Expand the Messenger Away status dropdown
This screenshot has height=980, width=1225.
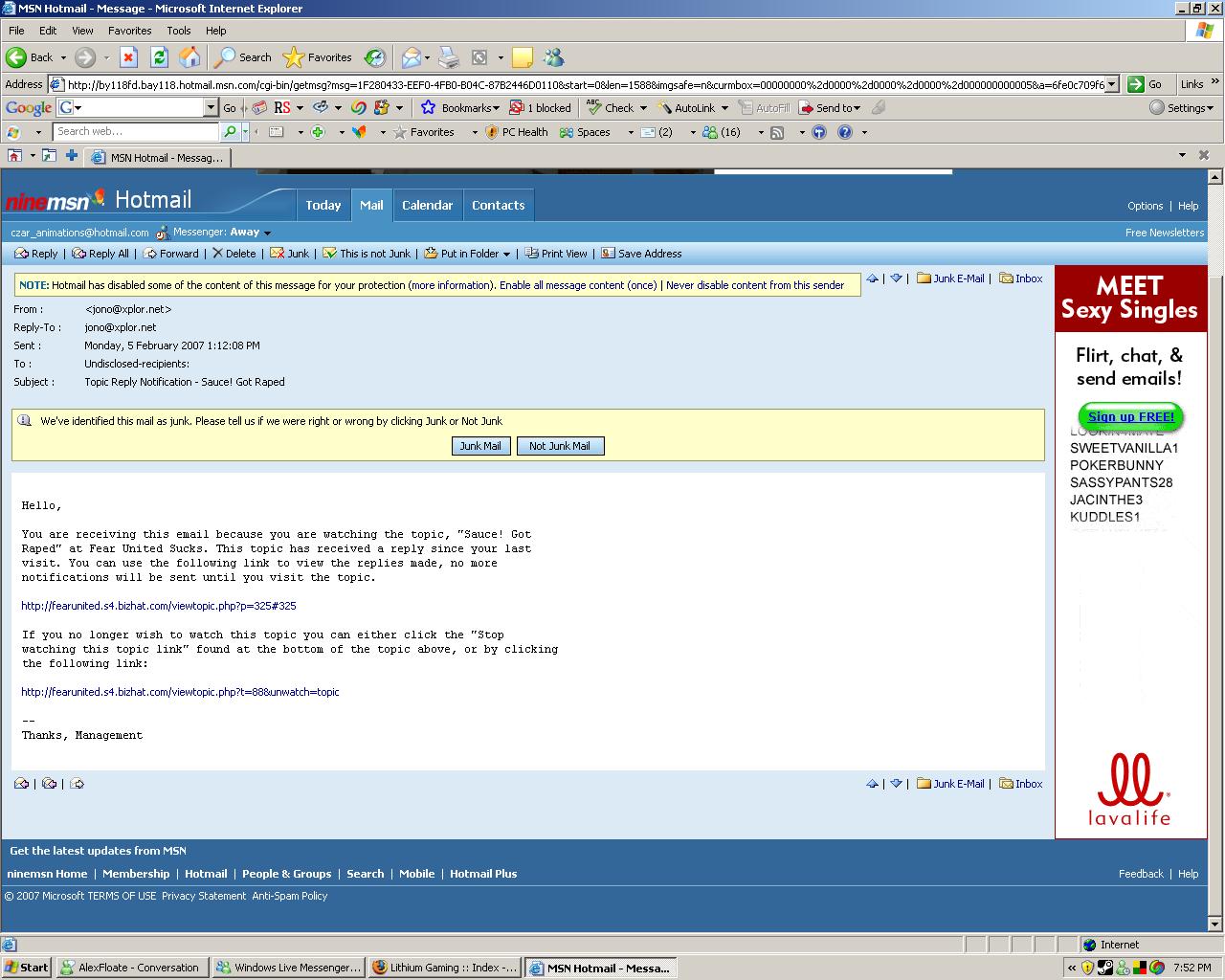point(267,233)
